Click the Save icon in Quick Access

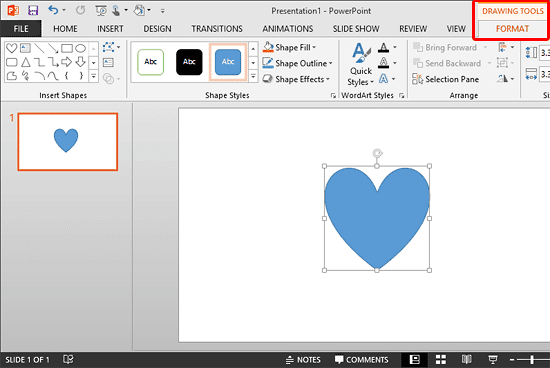point(33,11)
